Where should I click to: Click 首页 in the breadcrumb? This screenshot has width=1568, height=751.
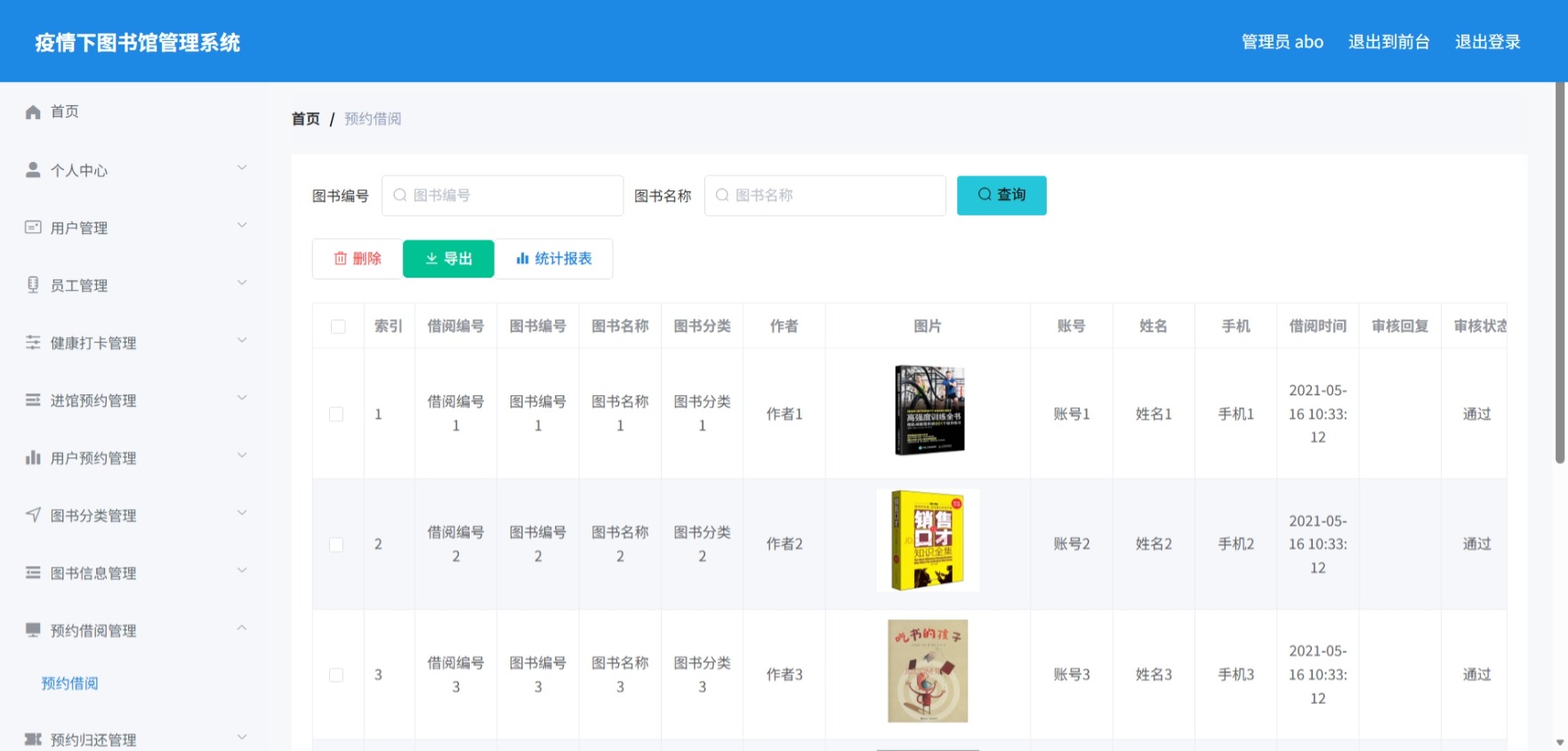306,118
